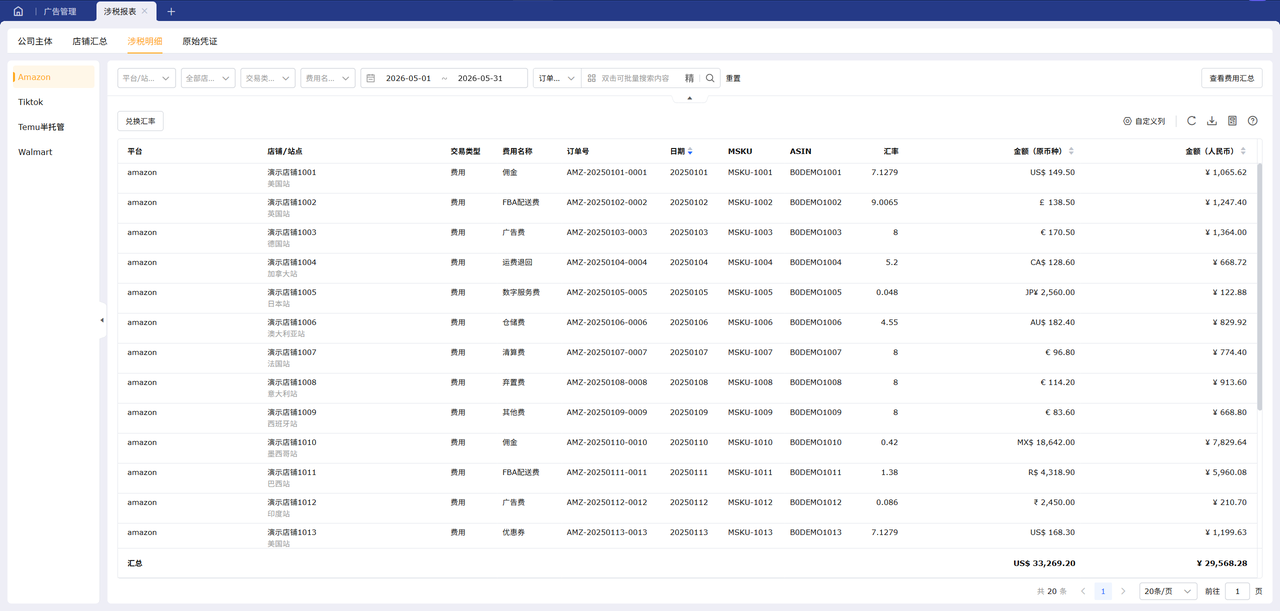1280x611 pixels.
Task: Select Temu半托管 in the platform sidebar
Action: click(53, 127)
